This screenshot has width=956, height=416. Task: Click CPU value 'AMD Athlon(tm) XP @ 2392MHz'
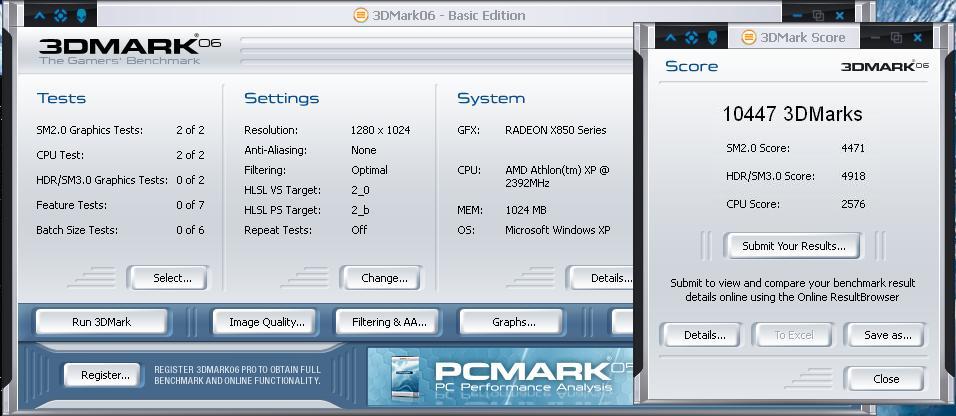pos(557,177)
